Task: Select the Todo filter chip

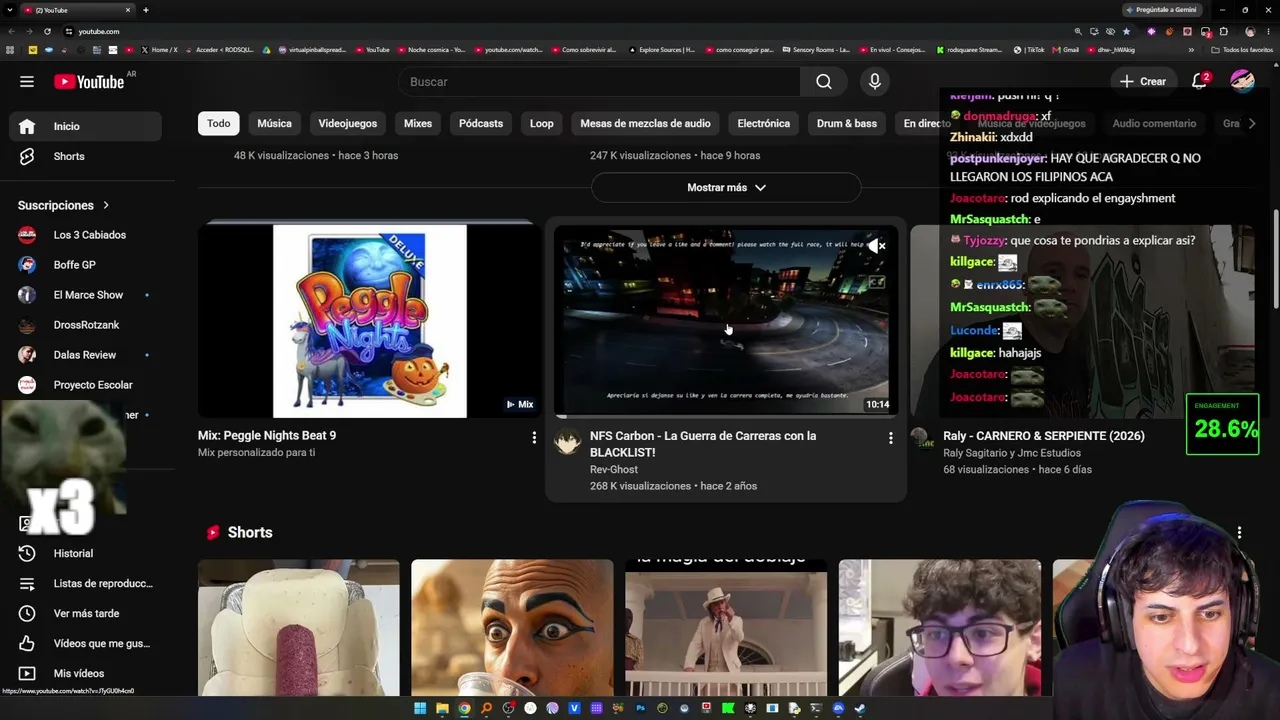Action: pyautogui.click(x=219, y=123)
